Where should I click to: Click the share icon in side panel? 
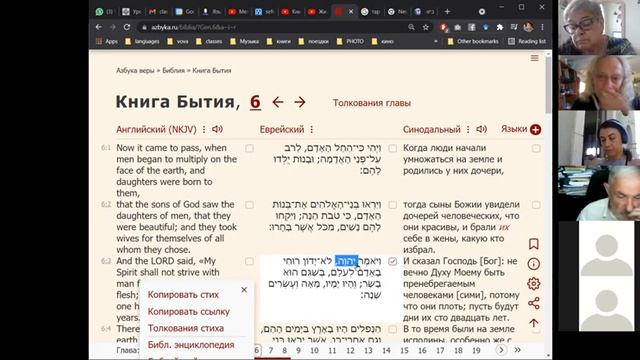[x=533, y=303]
